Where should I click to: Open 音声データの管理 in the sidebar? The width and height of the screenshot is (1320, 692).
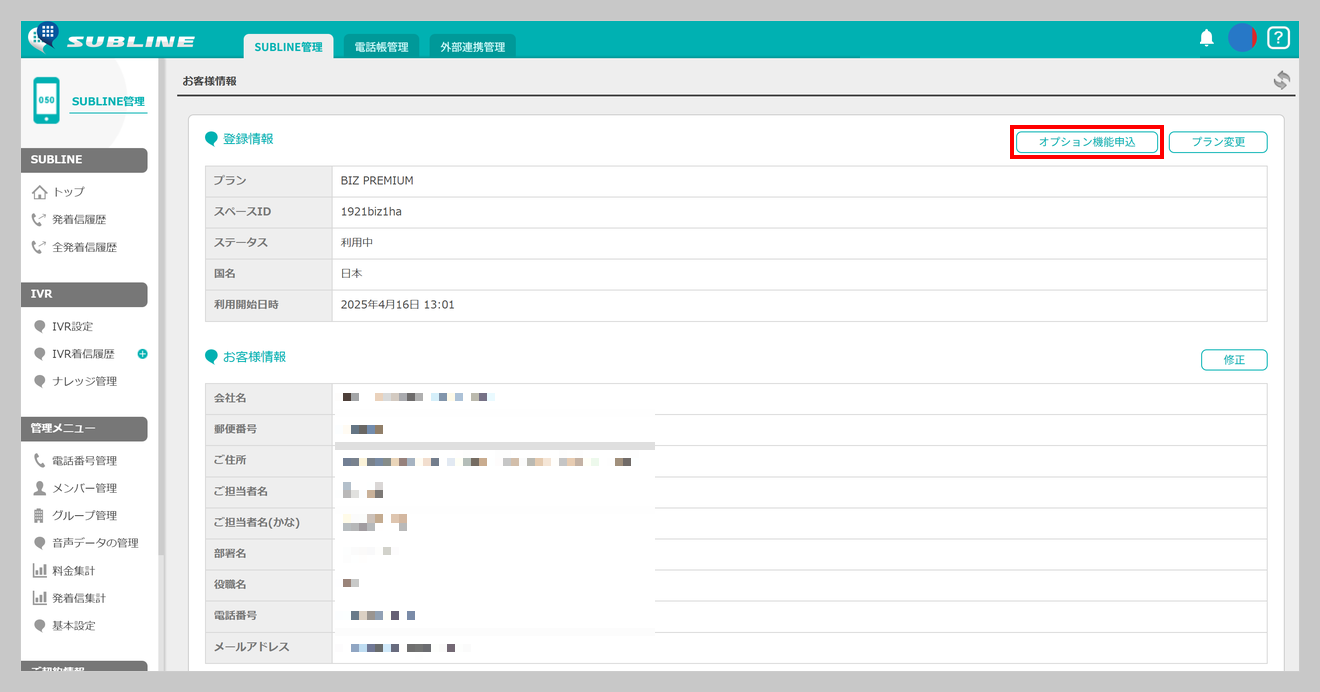click(96, 543)
